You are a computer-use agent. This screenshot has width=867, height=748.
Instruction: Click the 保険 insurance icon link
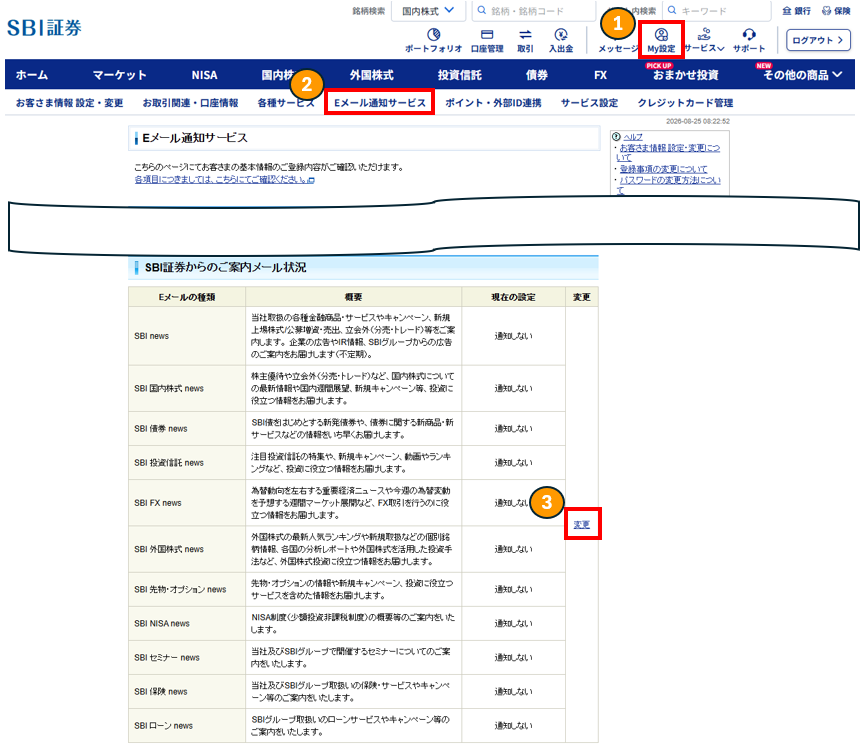click(x=836, y=11)
